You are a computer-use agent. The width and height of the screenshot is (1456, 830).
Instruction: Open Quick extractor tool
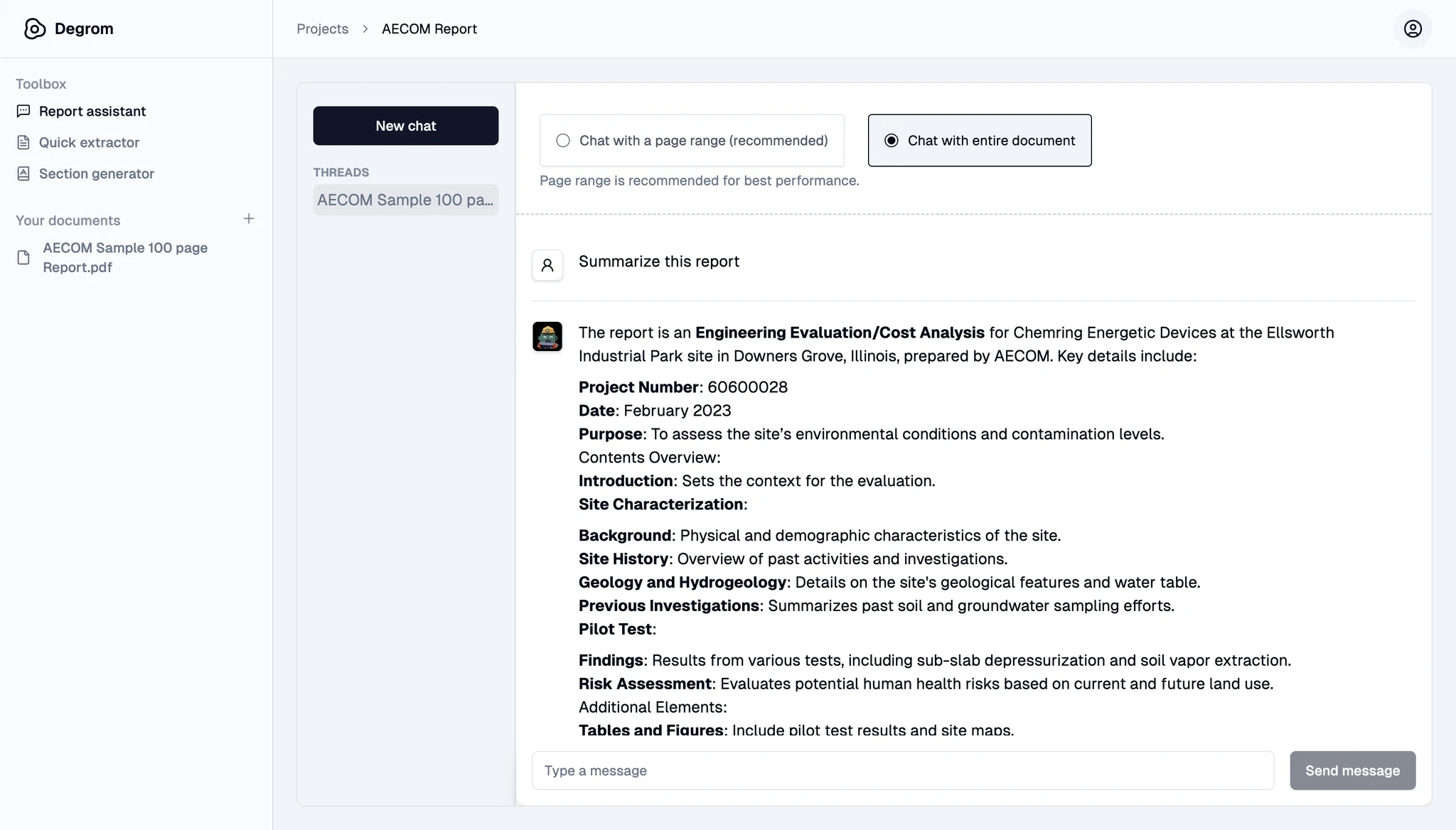89,142
